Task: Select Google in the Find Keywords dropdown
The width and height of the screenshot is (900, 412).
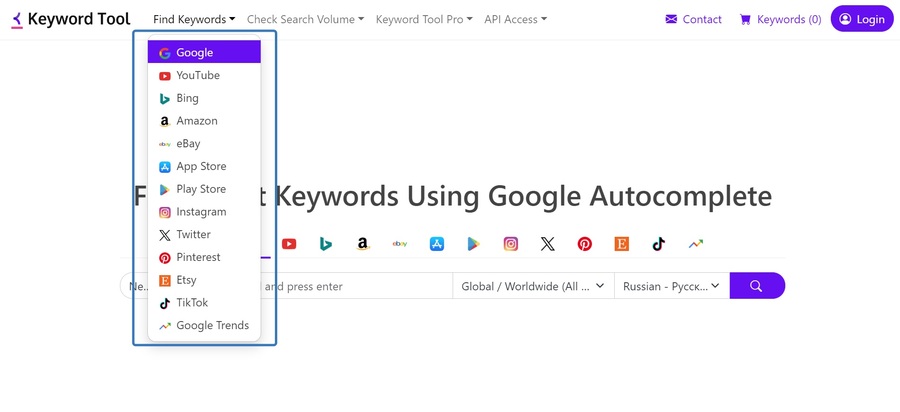Action: (204, 52)
